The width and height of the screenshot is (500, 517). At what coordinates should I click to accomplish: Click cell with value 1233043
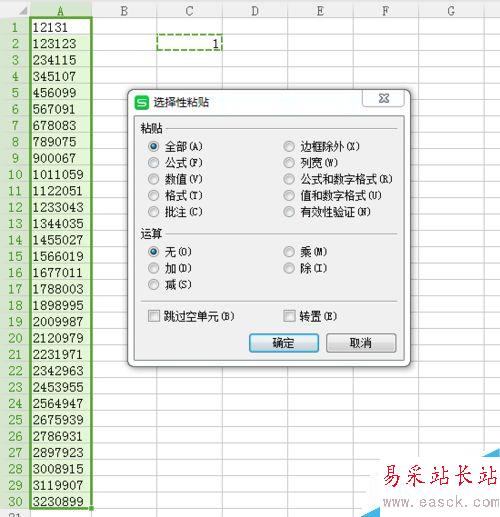pos(61,207)
